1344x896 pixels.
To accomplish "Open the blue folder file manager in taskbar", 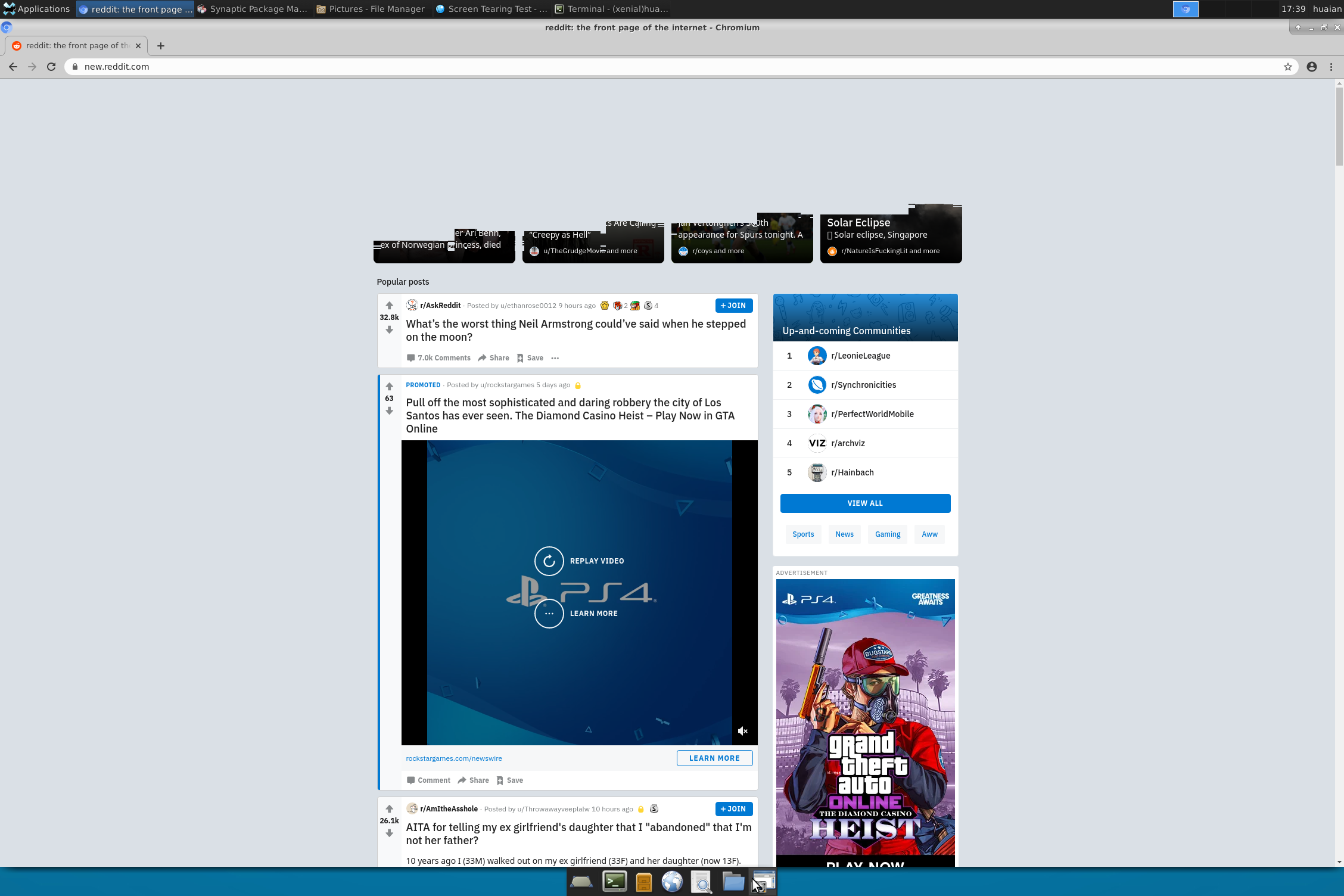I will pyautogui.click(x=733, y=881).
